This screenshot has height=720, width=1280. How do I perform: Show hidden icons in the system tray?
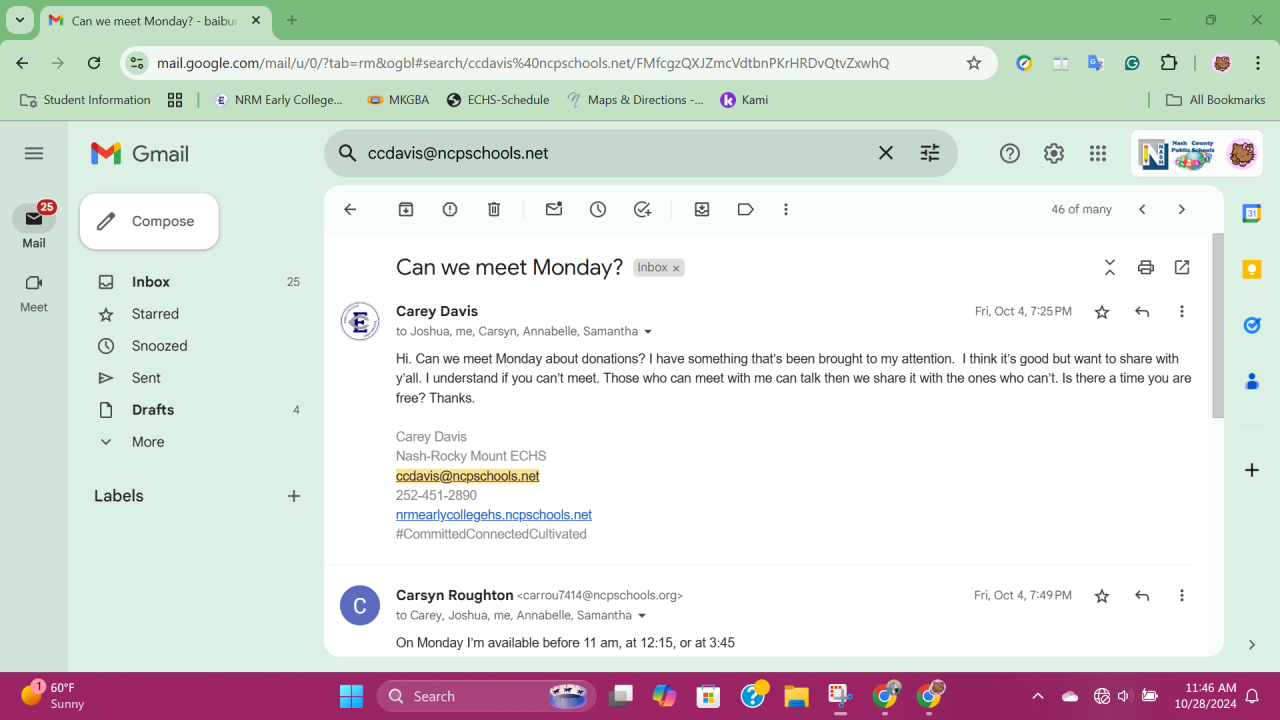pyautogui.click(x=1038, y=696)
